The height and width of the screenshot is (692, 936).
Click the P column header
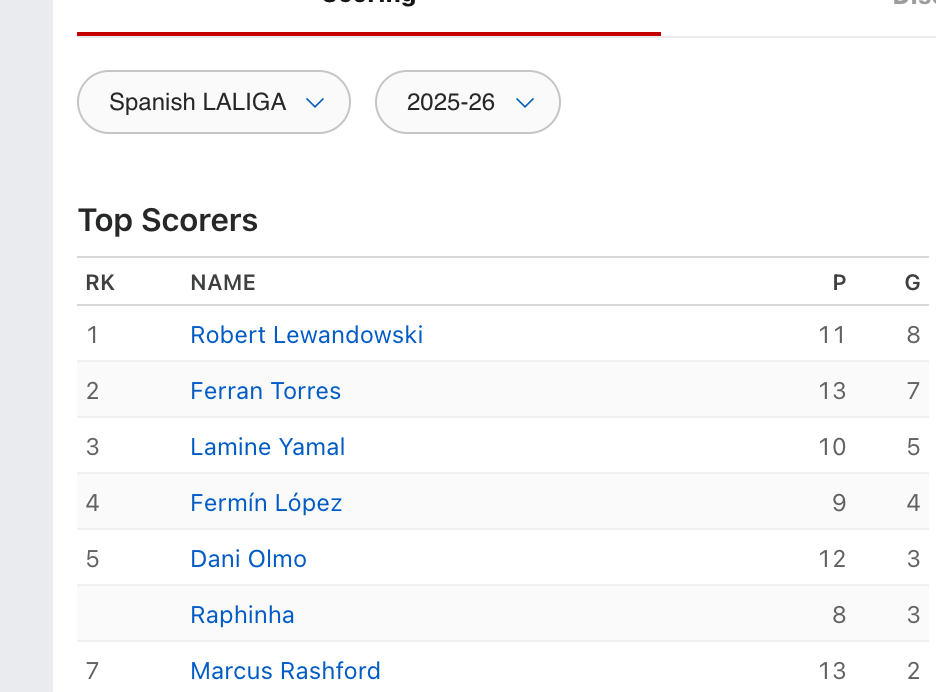coord(839,283)
